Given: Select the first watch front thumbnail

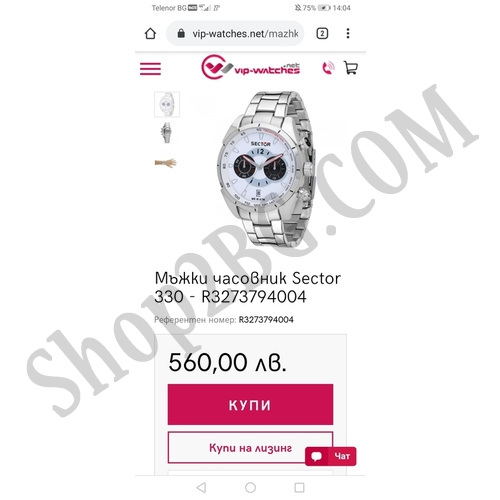Looking at the screenshot, I should point(167,104).
